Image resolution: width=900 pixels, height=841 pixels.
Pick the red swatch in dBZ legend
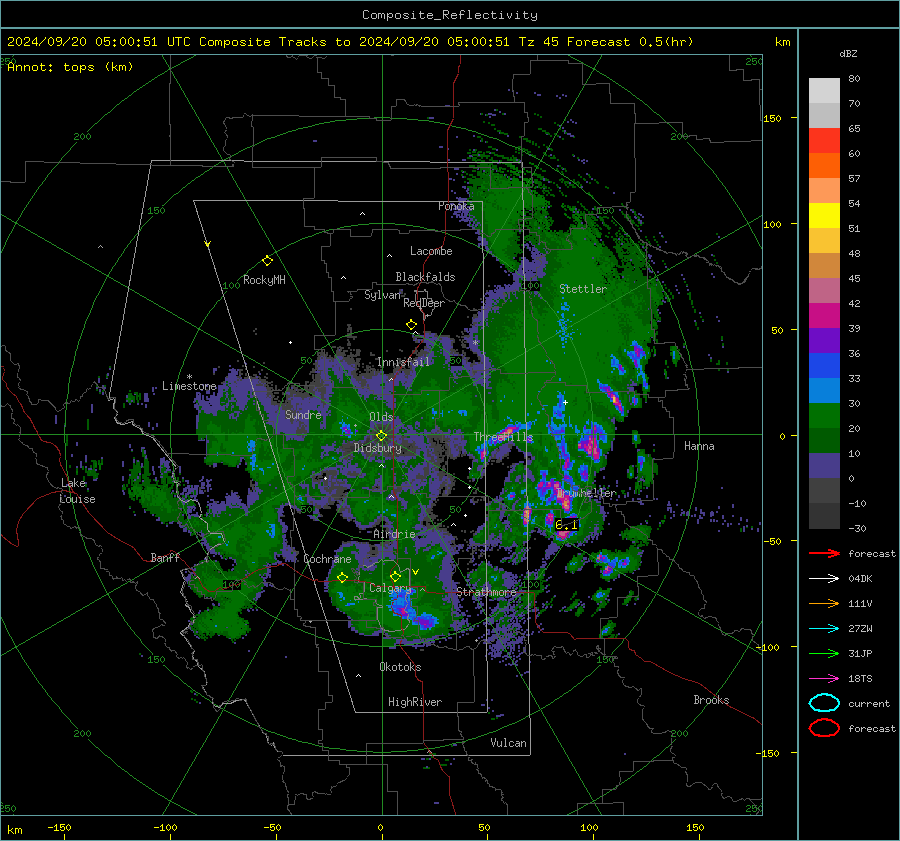point(824,140)
